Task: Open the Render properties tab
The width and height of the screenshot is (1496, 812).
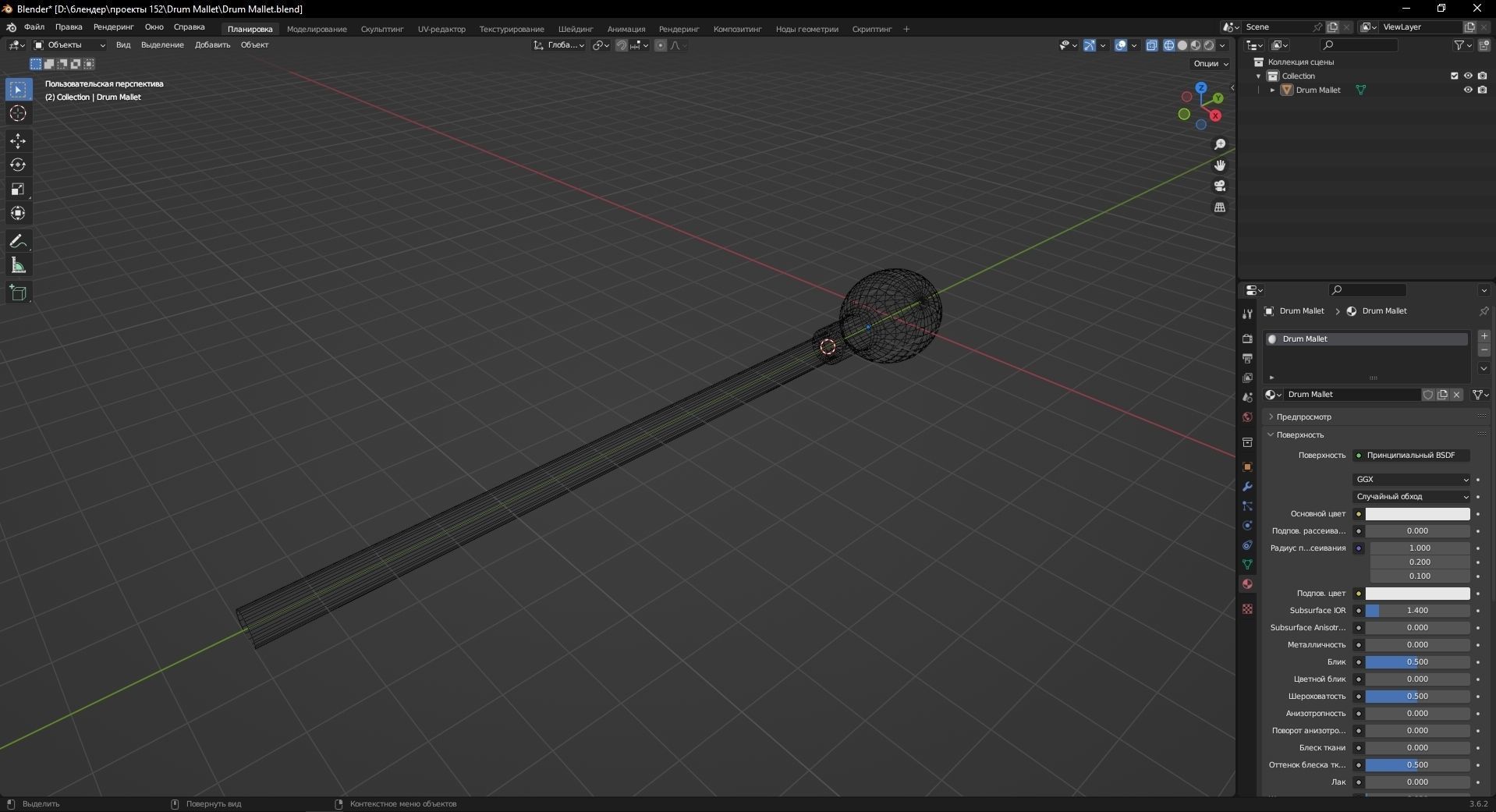Action: pos(1247,339)
